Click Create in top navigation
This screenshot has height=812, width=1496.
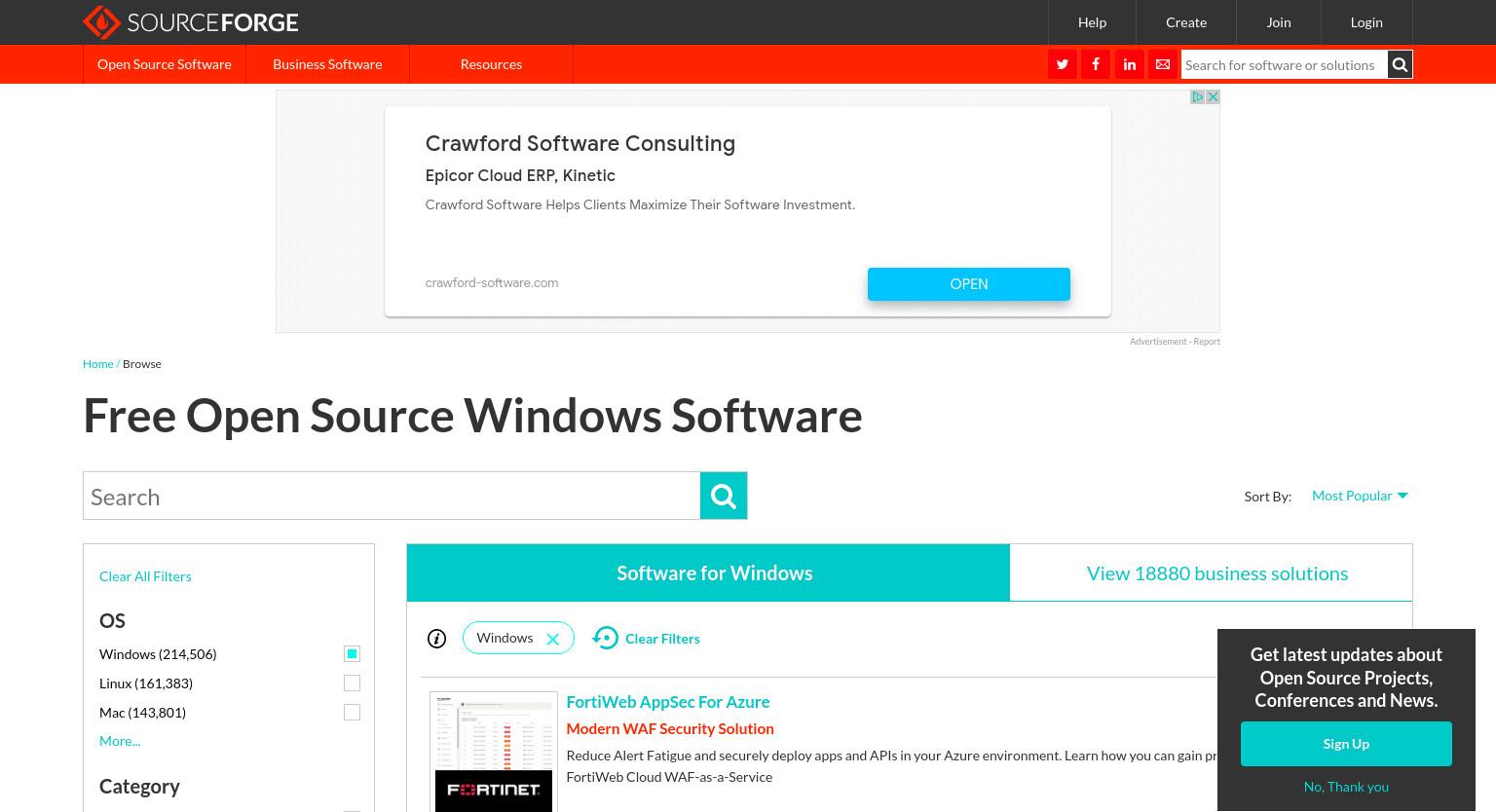coord(1186,21)
